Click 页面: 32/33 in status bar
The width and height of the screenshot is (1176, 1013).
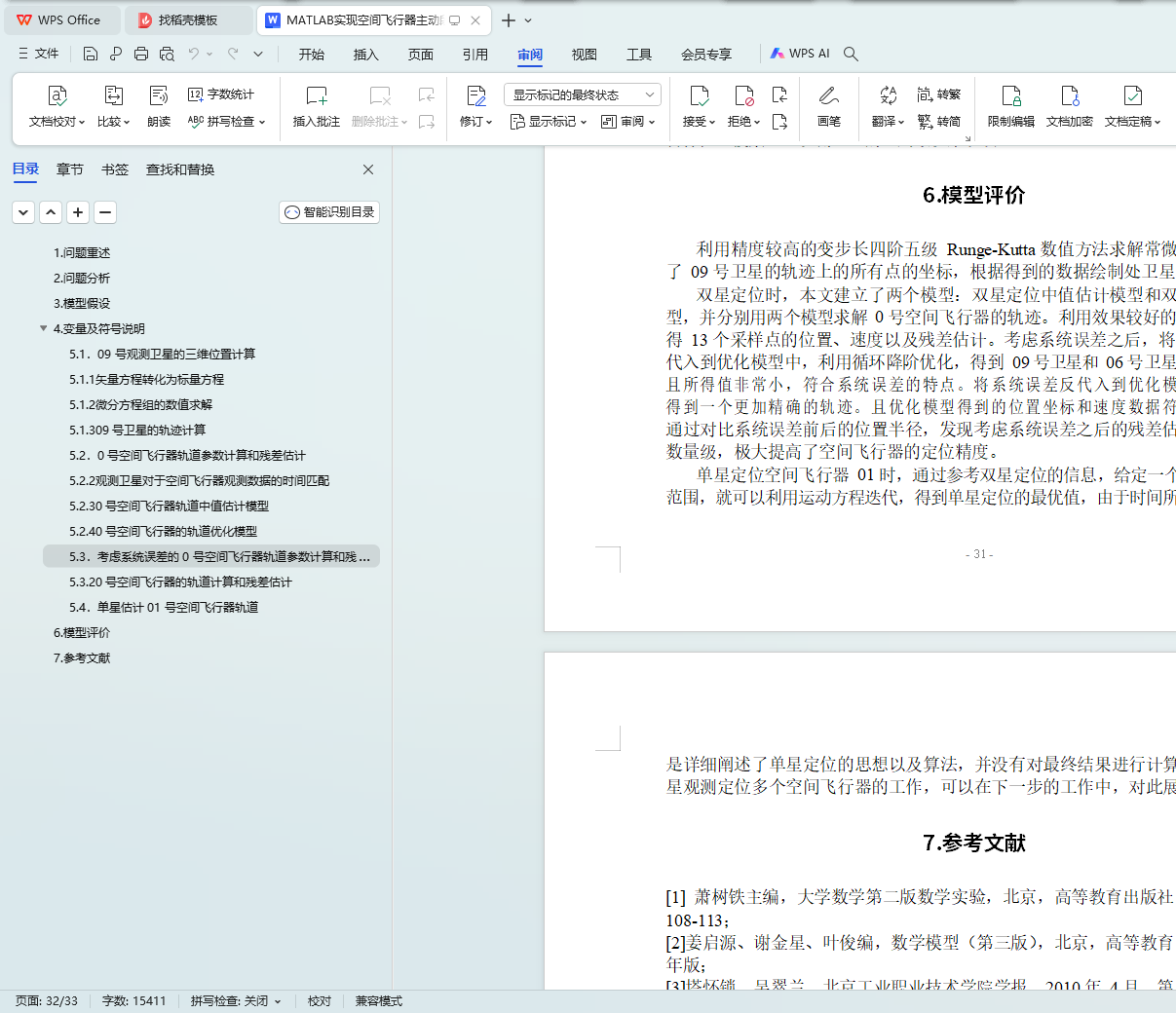coord(47,1001)
